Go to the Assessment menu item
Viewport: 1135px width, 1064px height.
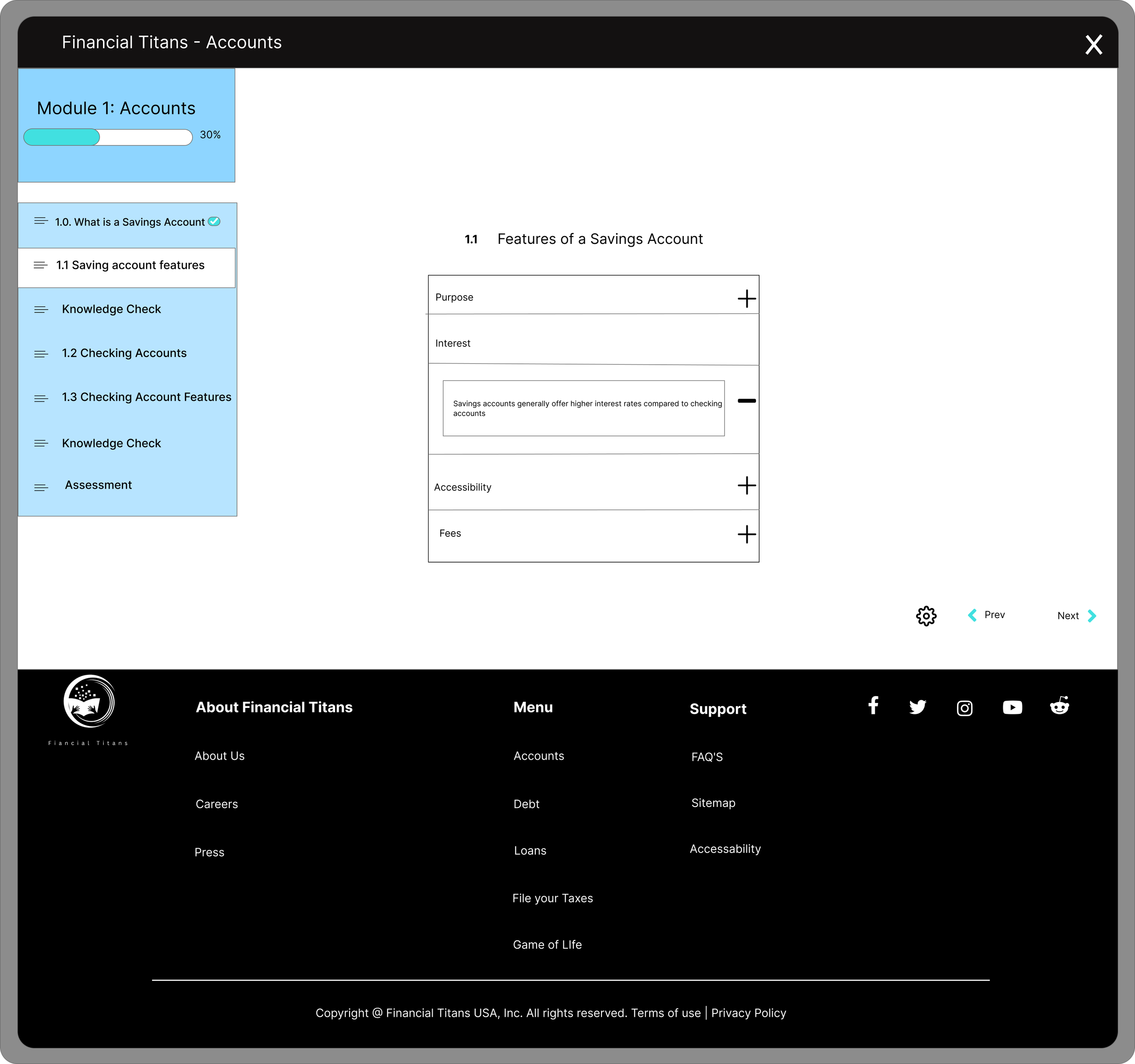coord(98,485)
